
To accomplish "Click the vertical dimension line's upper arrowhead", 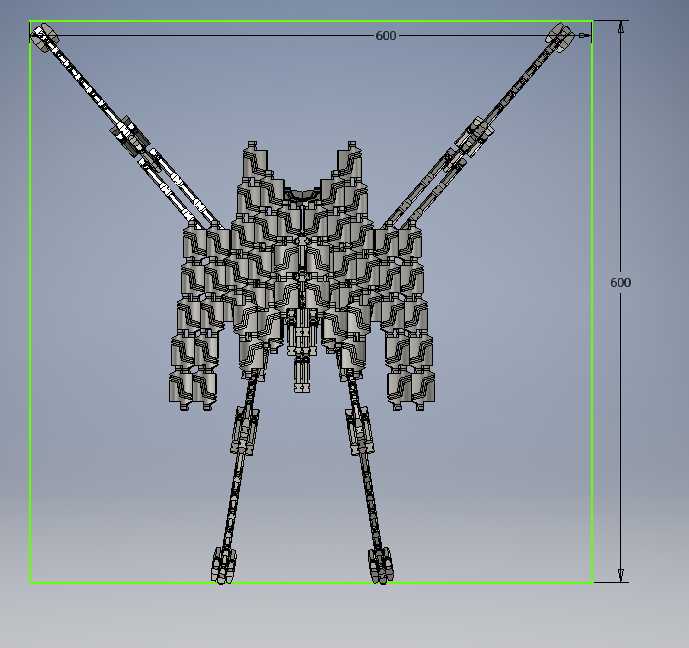I will coord(620,27).
